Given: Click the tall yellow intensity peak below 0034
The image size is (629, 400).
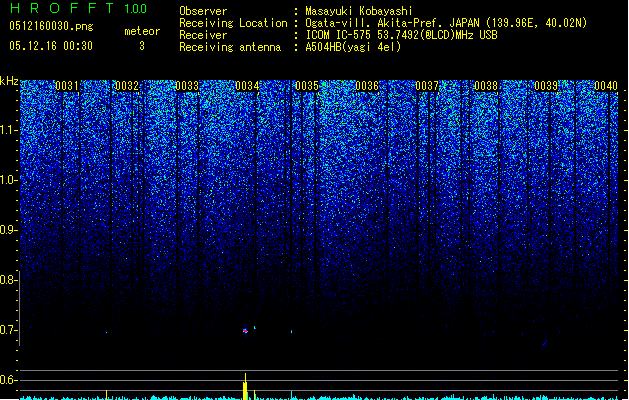Looking at the screenshot, I should pyautogui.click(x=245, y=386).
